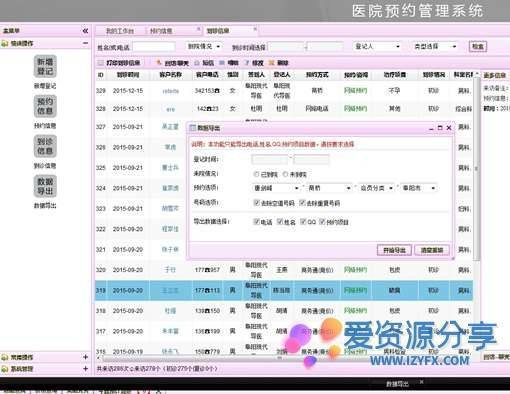Open the 商桥 dropdown in export dialog
The image size is (510, 394).
[329, 188]
